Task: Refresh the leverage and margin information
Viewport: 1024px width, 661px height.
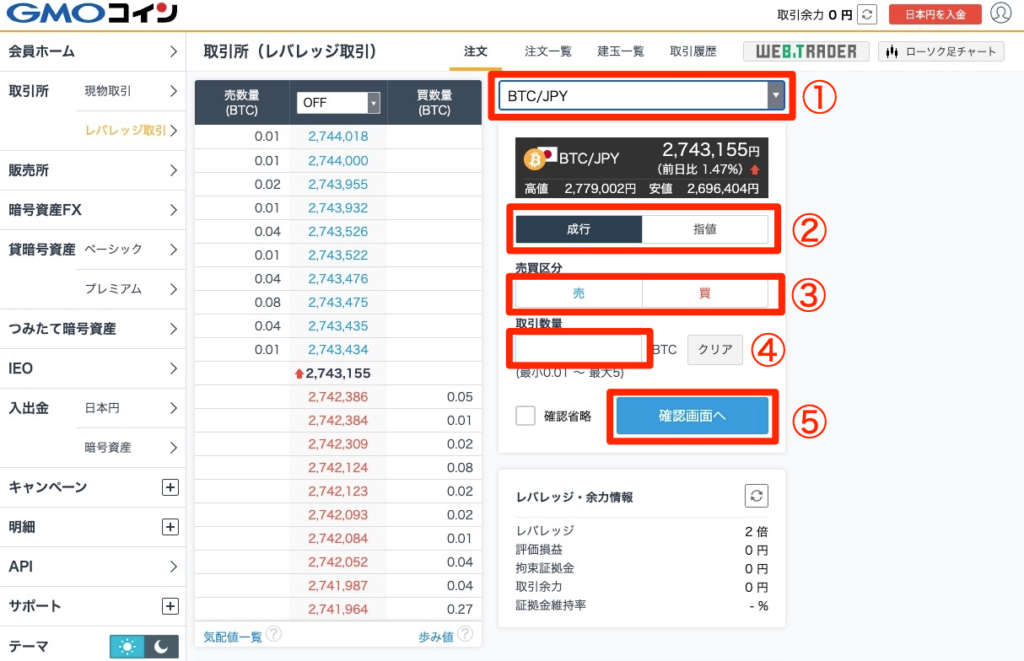Action: point(756,496)
